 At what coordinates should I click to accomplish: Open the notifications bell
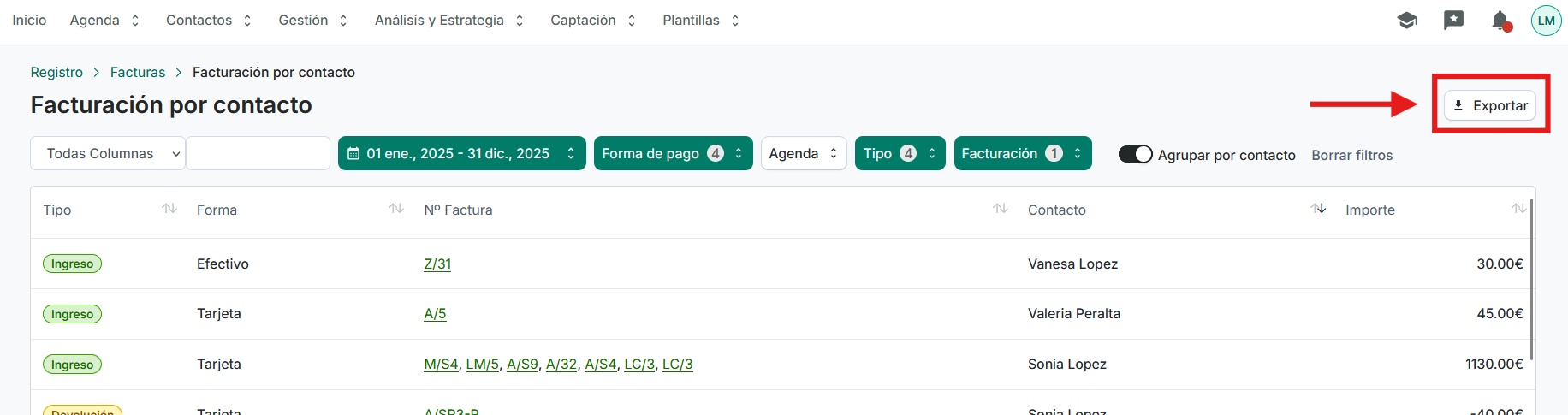[x=1500, y=21]
